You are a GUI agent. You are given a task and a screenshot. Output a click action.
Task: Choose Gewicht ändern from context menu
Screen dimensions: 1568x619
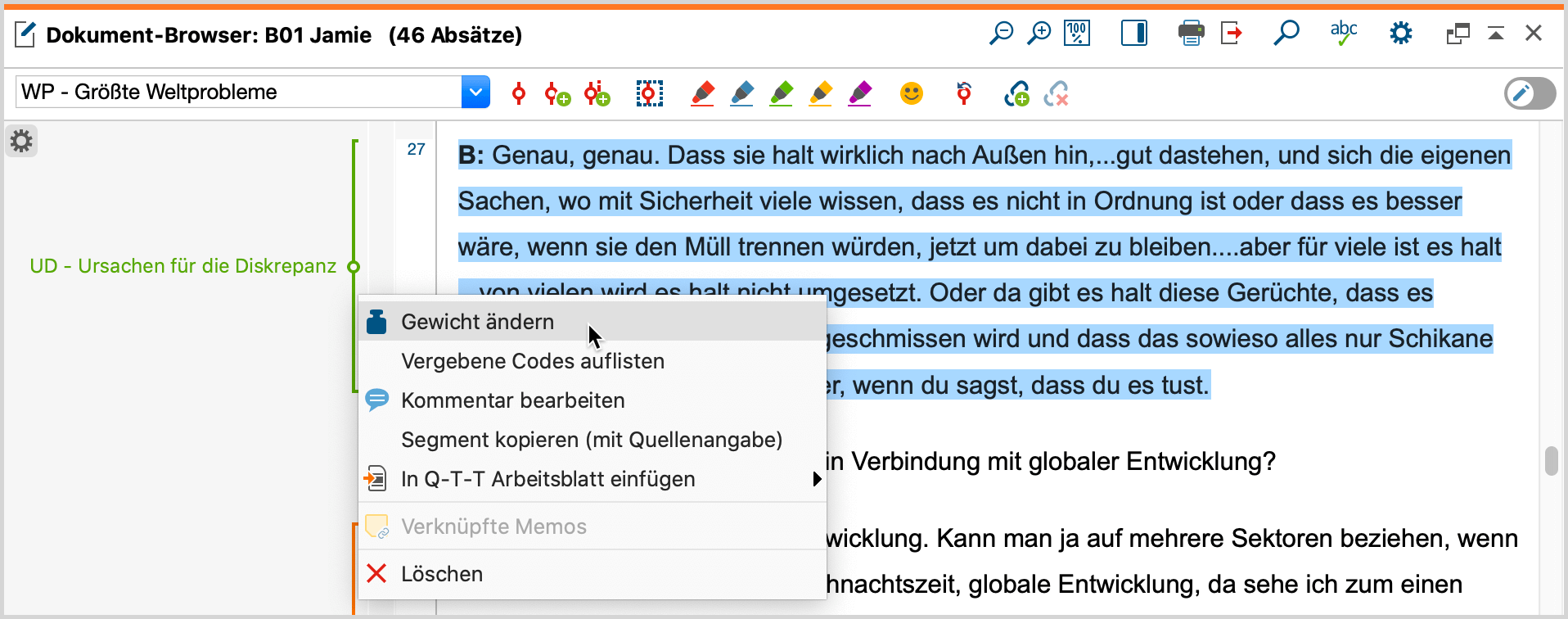(x=592, y=322)
